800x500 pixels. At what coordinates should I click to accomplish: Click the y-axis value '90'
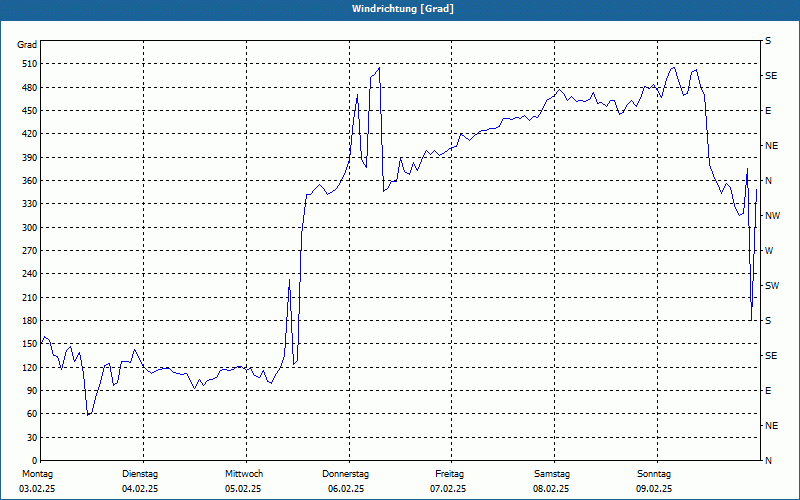pyautogui.click(x=32, y=391)
